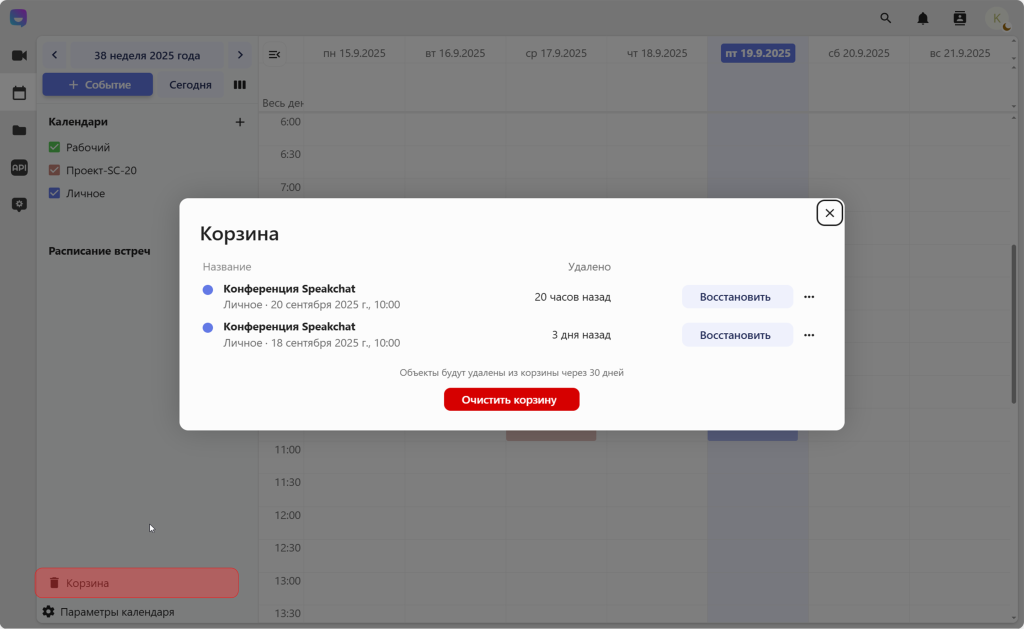The height and width of the screenshot is (629, 1024).
Task: Open the calendar icon in left sidebar
Action: pyautogui.click(x=19, y=93)
